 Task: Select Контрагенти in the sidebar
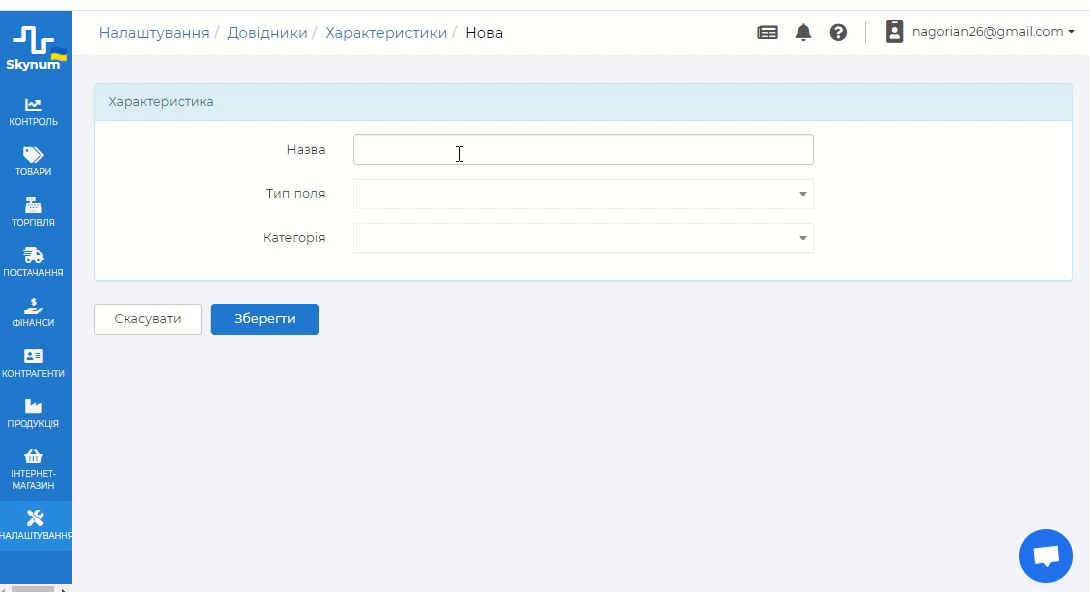pyautogui.click(x=33, y=363)
